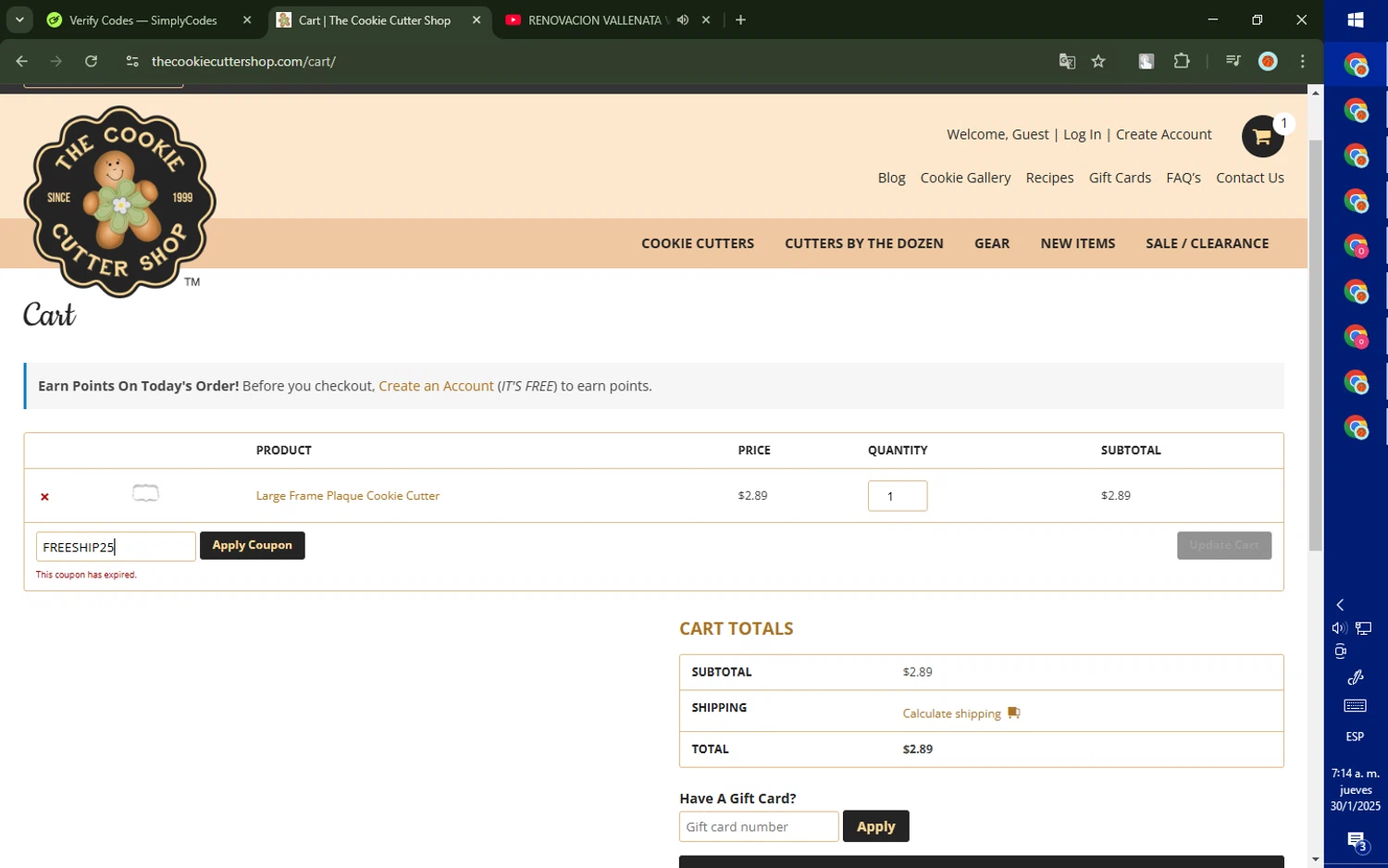The image size is (1388, 868).
Task: Open the notification center icon
Action: coord(1356,841)
